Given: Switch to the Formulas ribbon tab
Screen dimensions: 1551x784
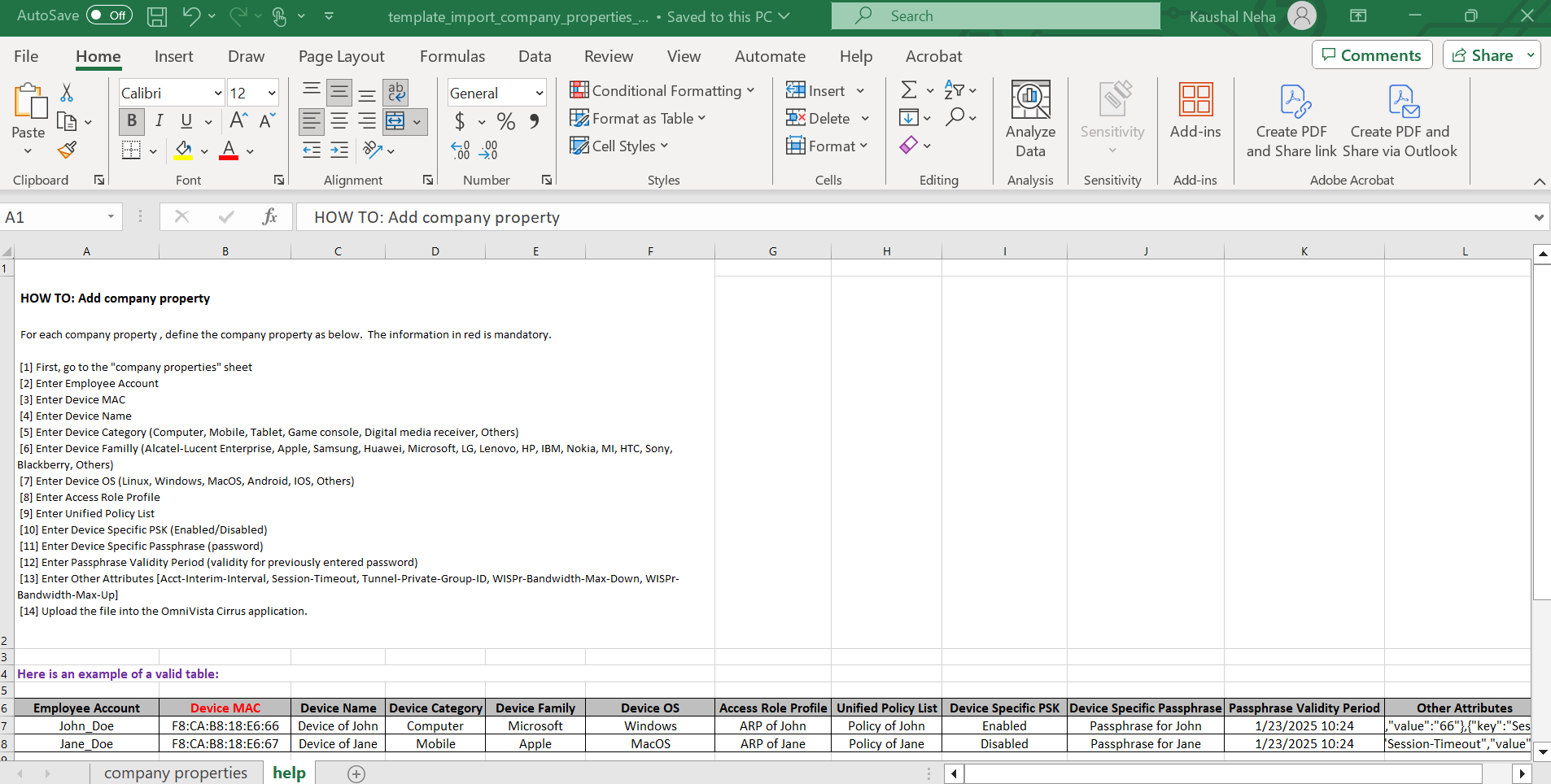Looking at the screenshot, I should (x=452, y=56).
